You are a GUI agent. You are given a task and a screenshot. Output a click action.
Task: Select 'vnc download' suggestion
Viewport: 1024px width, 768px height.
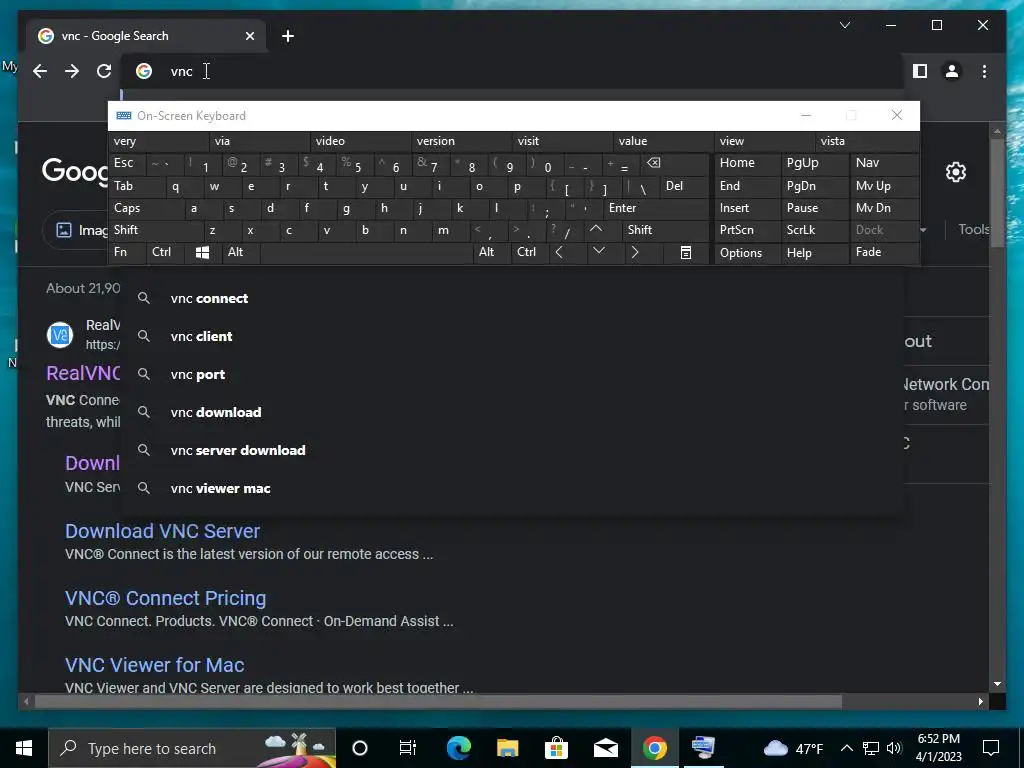pos(513,412)
